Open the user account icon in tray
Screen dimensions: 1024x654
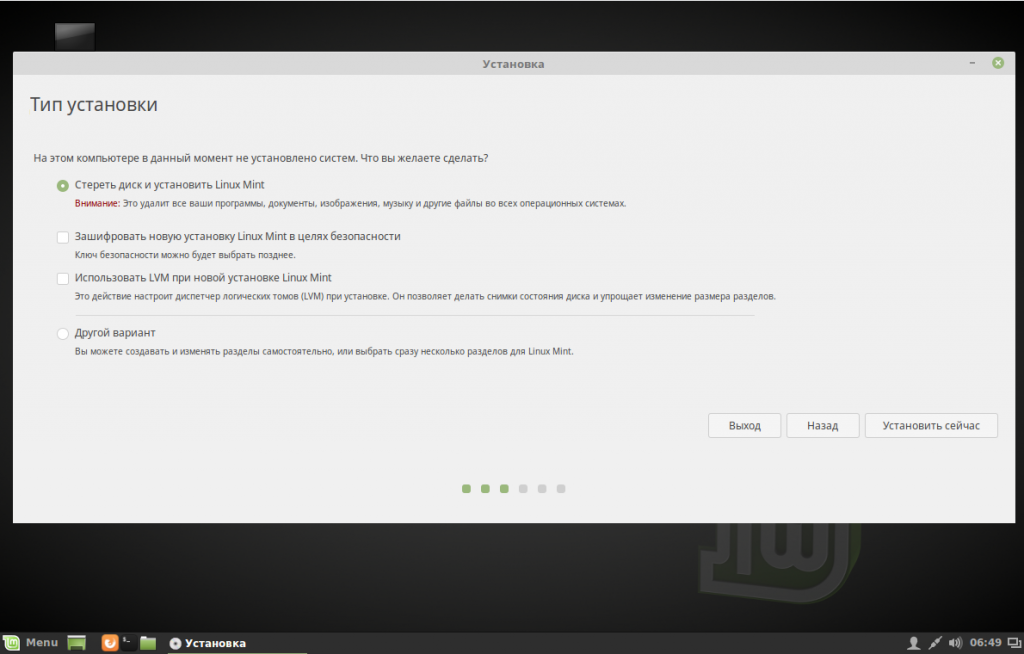point(913,642)
